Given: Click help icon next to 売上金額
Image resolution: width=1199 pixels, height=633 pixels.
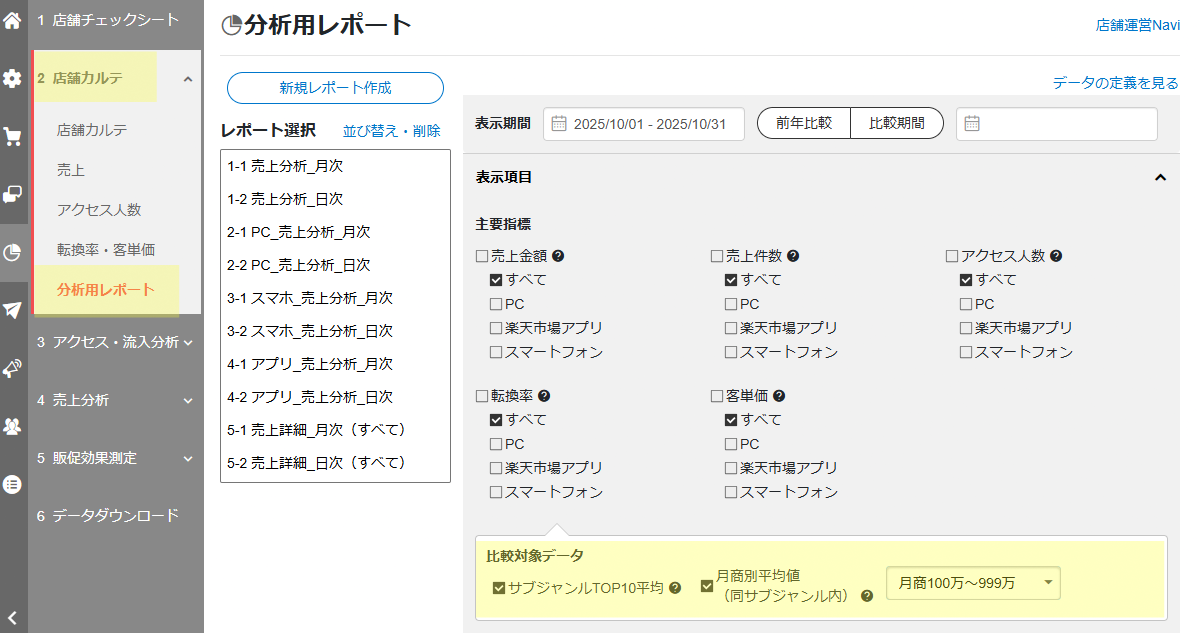Looking at the screenshot, I should [x=558, y=256].
